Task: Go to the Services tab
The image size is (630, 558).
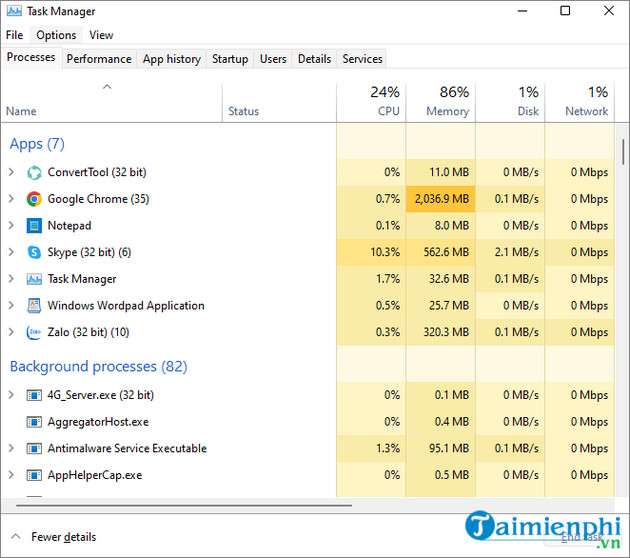Action: pos(362,59)
